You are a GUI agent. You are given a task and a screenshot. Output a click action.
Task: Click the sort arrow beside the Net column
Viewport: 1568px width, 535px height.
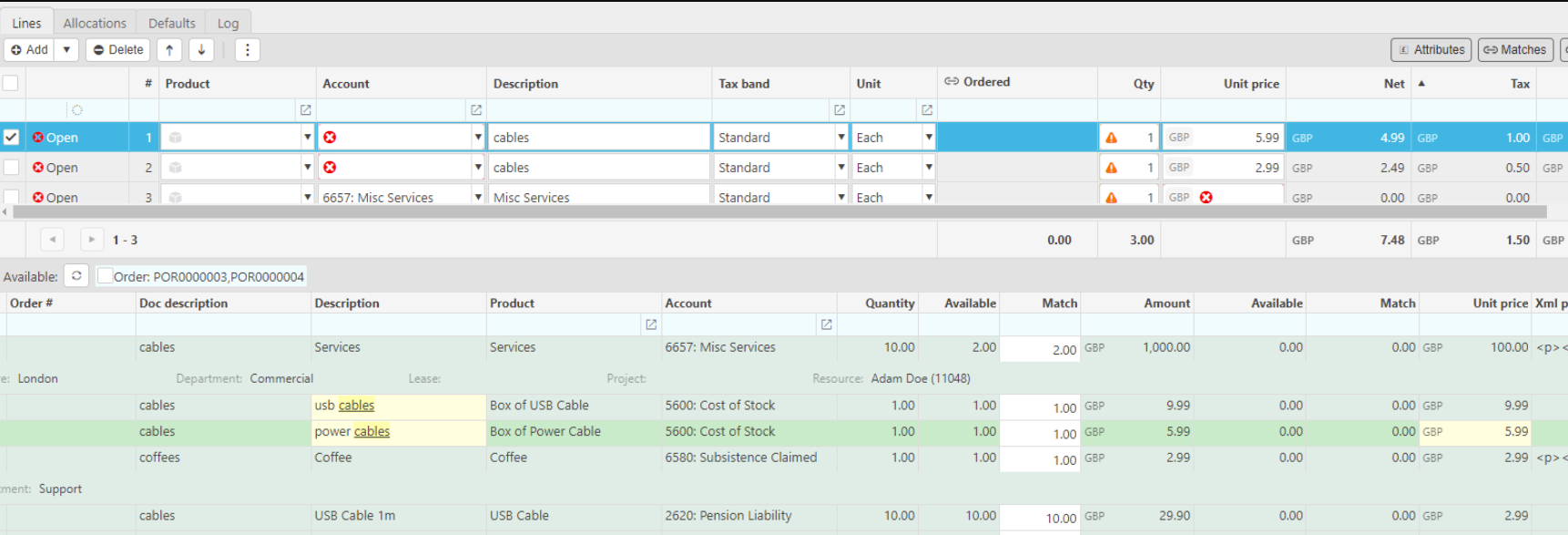click(1421, 83)
